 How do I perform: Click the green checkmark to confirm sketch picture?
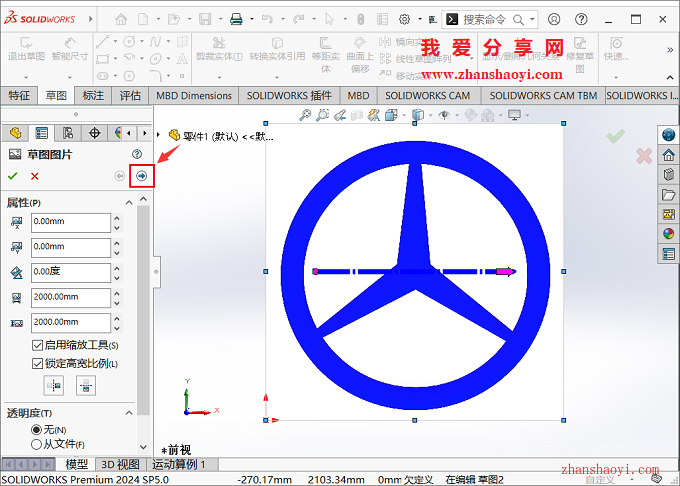[x=14, y=176]
